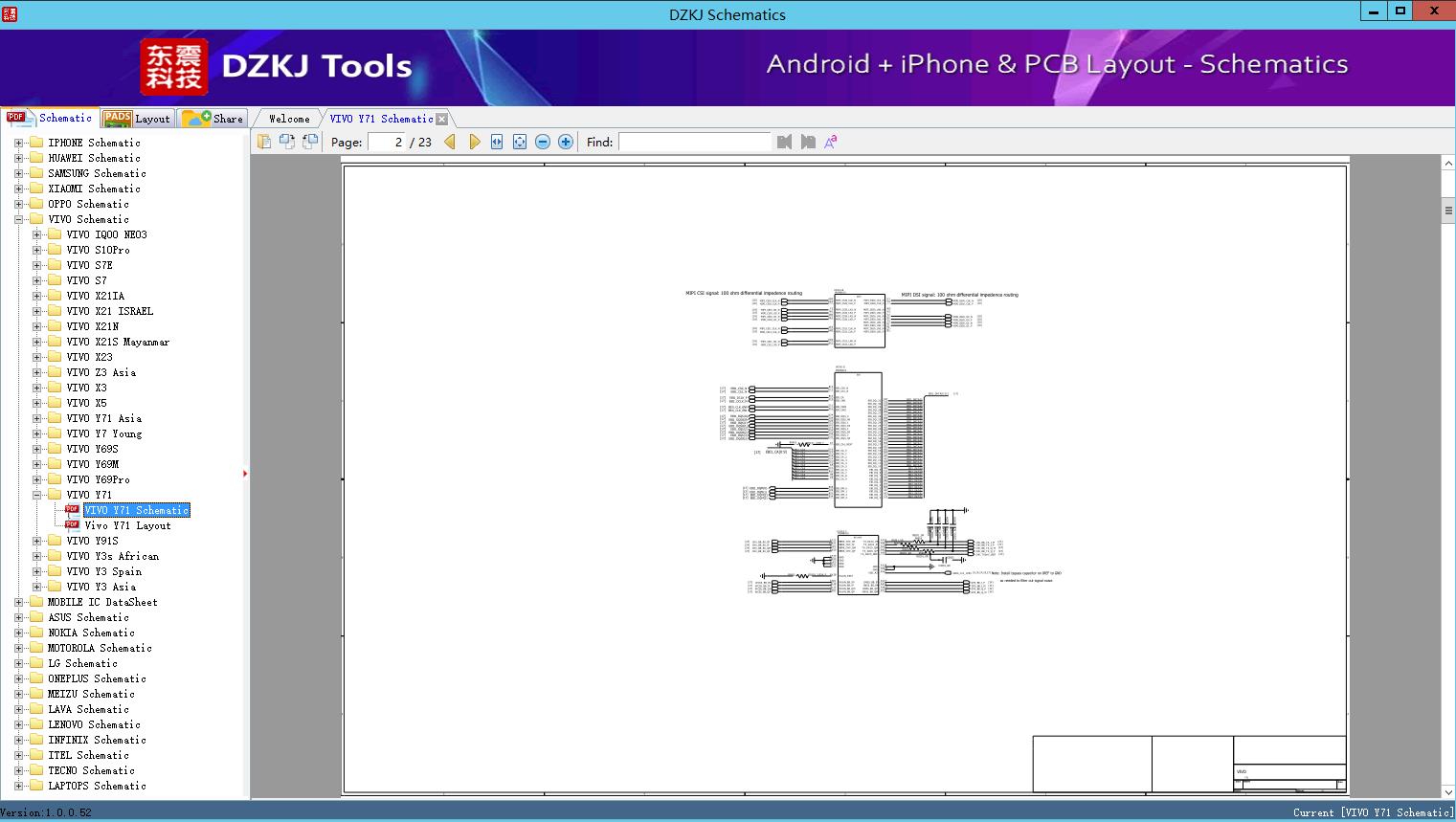
Task: Fit page to width icon
Action: [497, 142]
